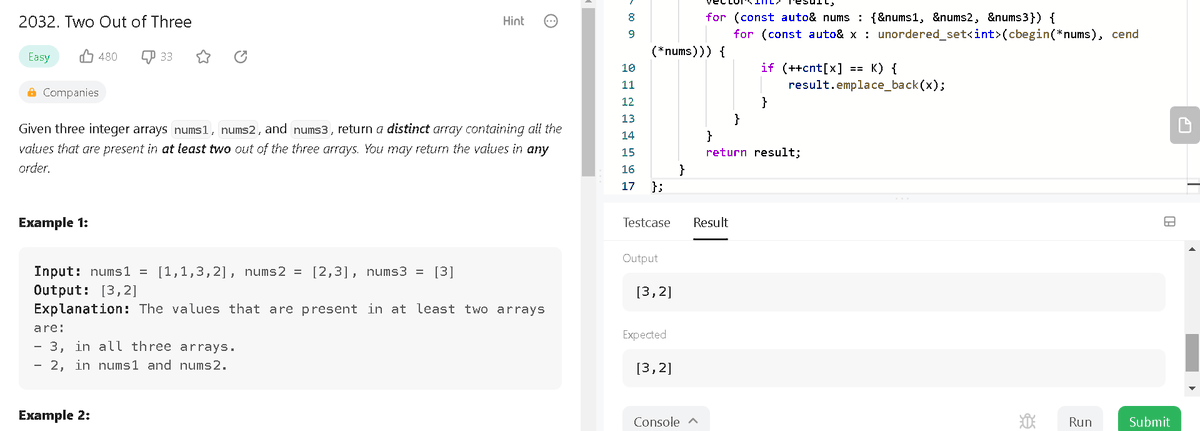Click the problem title Two Out of Three
The image size is (1200, 431).
(x=106, y=22)
